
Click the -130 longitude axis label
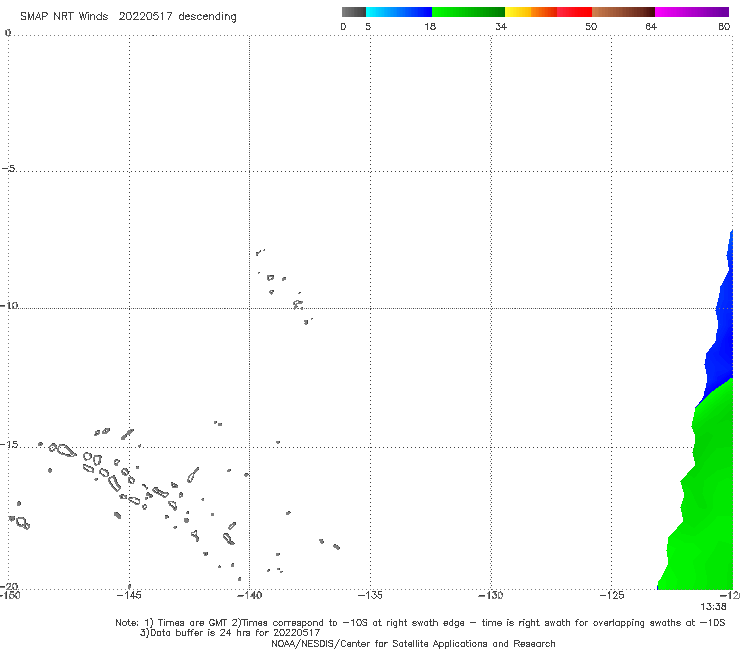click(491, 595)
